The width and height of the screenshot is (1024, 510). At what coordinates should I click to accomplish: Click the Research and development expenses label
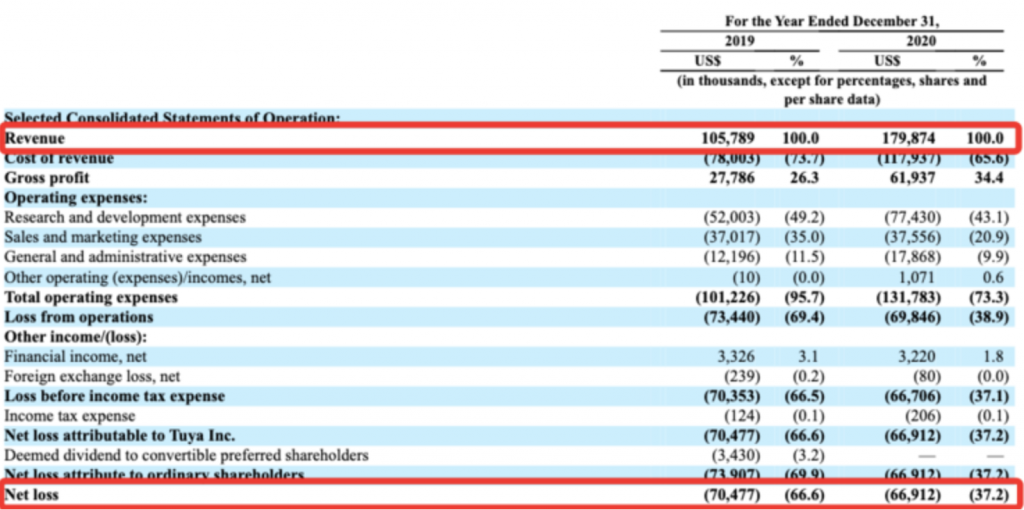tap(125, 217)
